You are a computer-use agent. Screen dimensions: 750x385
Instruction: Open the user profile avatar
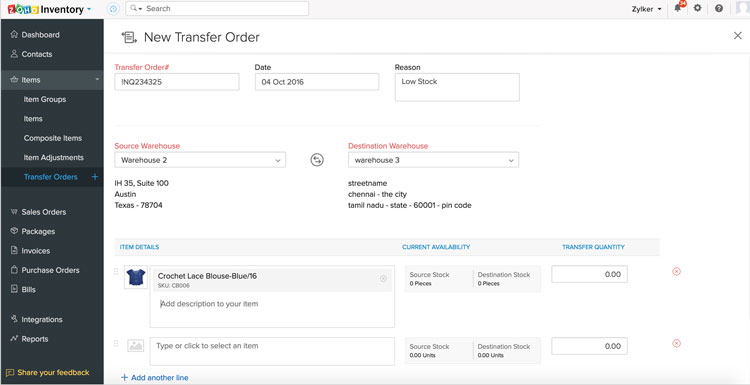742,9
